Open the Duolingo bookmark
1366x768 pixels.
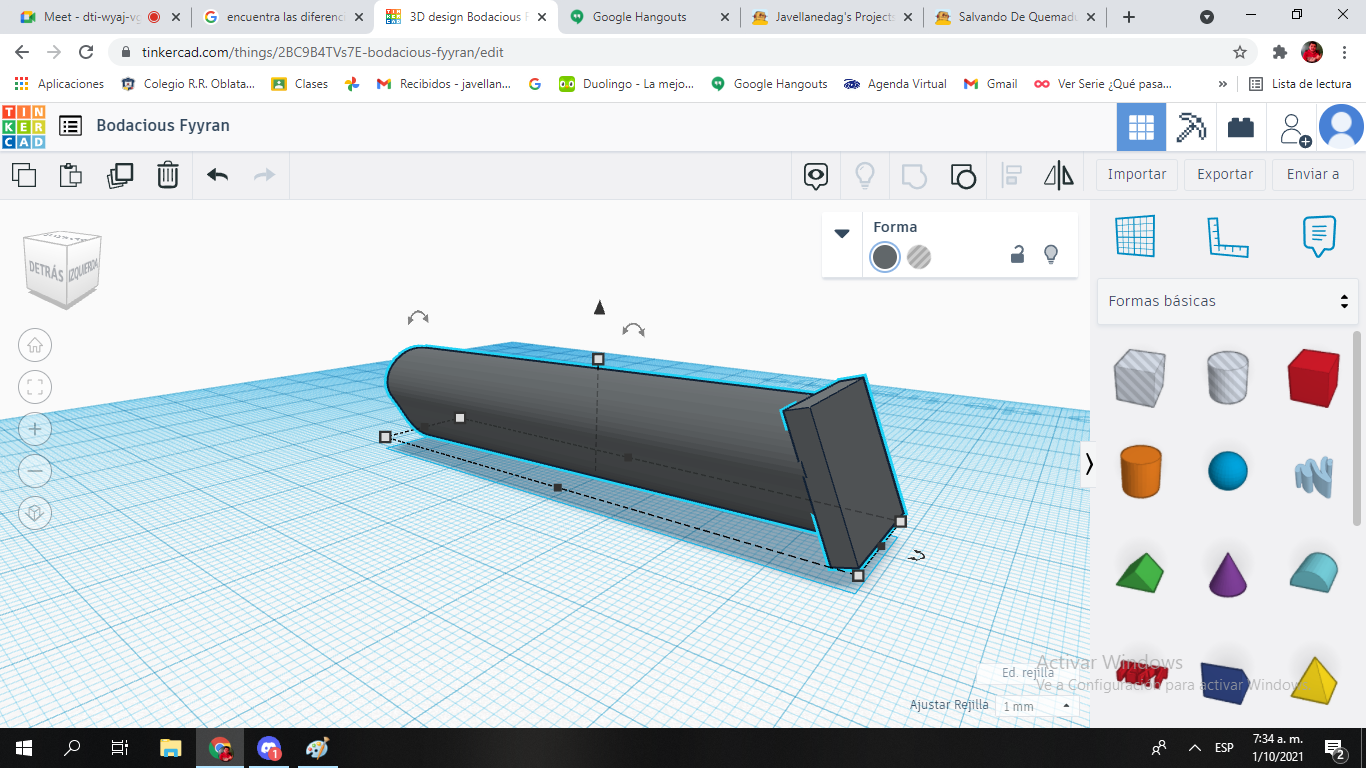[627, 84]
